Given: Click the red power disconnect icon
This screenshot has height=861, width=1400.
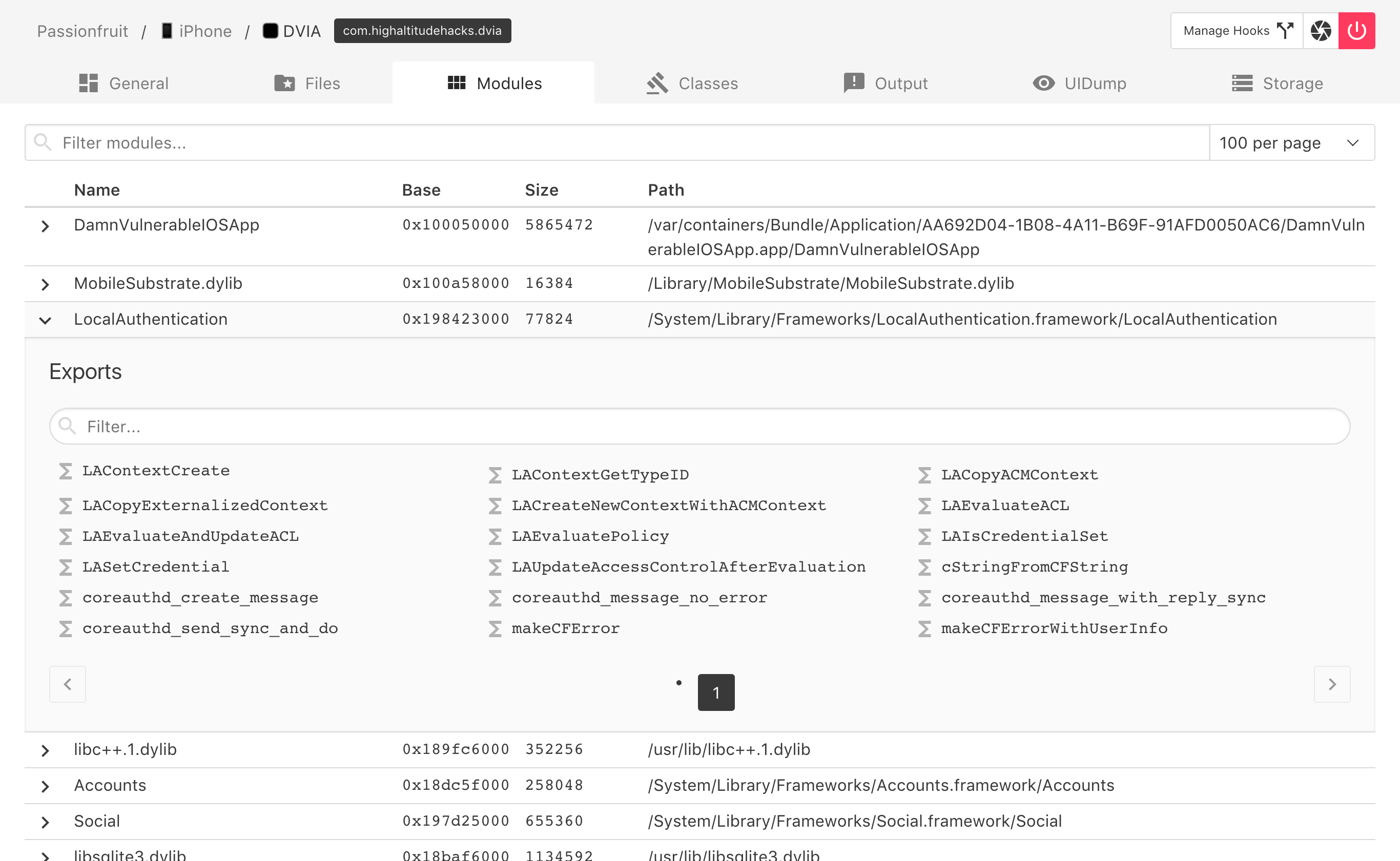Looking at the screenshot, I should point(1356,31).
